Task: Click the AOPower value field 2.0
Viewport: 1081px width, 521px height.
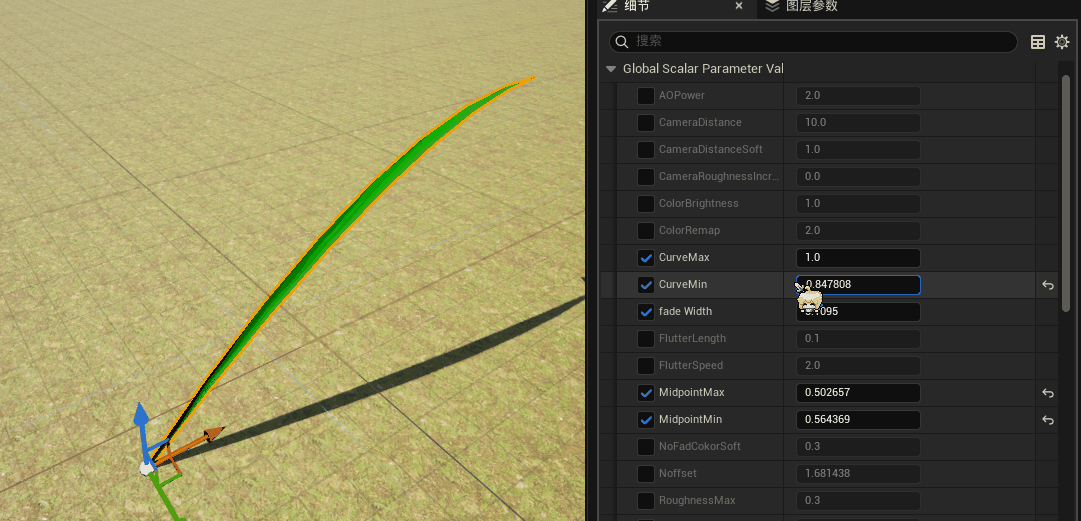Action: [x=858, y=96]
